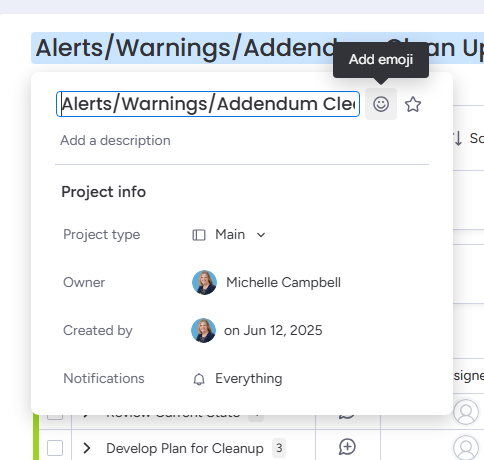484x460 pixels.
Task: Click Michelle Campbell's owner avatar
Action: click(x=204, y=282)
